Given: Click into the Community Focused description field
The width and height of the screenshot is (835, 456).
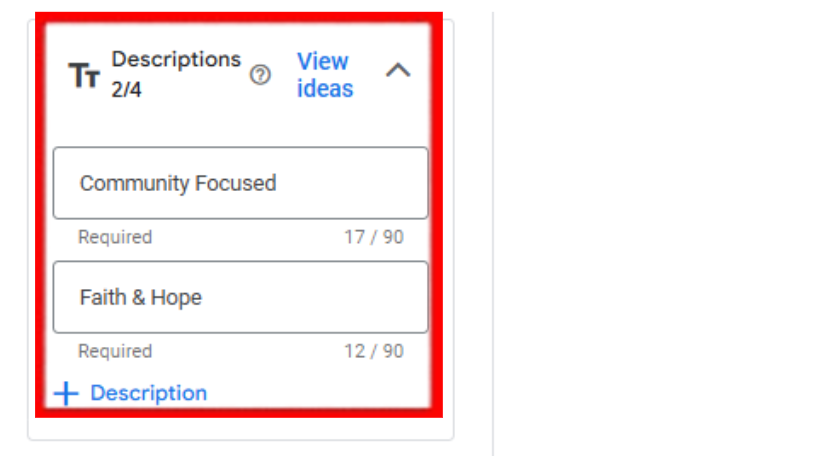Looking at the screenshot, I should (241, 183).
